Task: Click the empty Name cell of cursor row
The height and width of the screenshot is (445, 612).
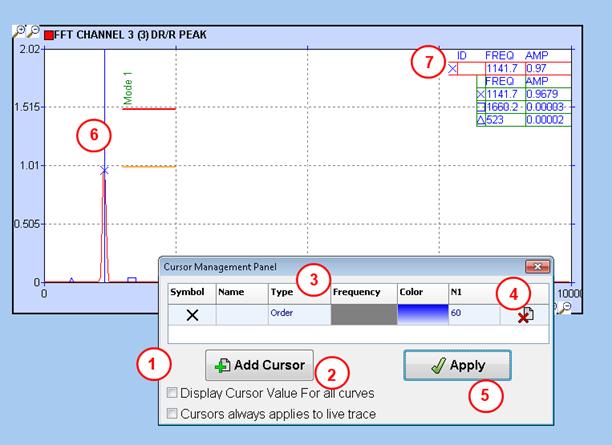Action: pyautogui.click(x=242, y=315)
